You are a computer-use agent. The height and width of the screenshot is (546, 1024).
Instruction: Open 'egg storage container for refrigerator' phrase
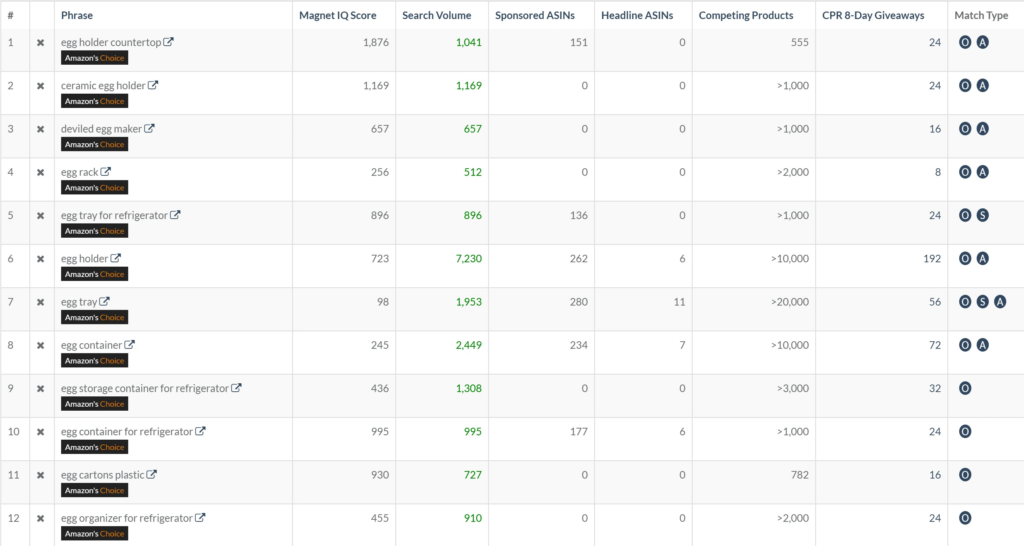click(144, 388)
